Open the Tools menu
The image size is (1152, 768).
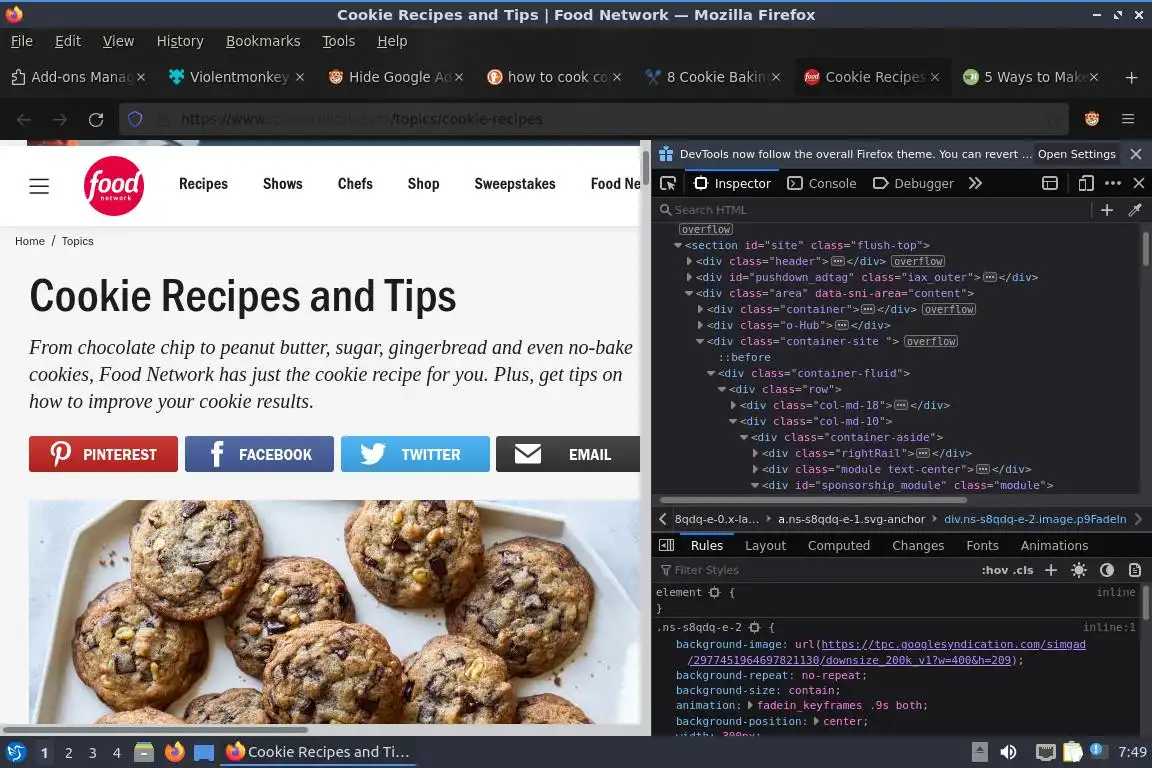pos(339,41)
